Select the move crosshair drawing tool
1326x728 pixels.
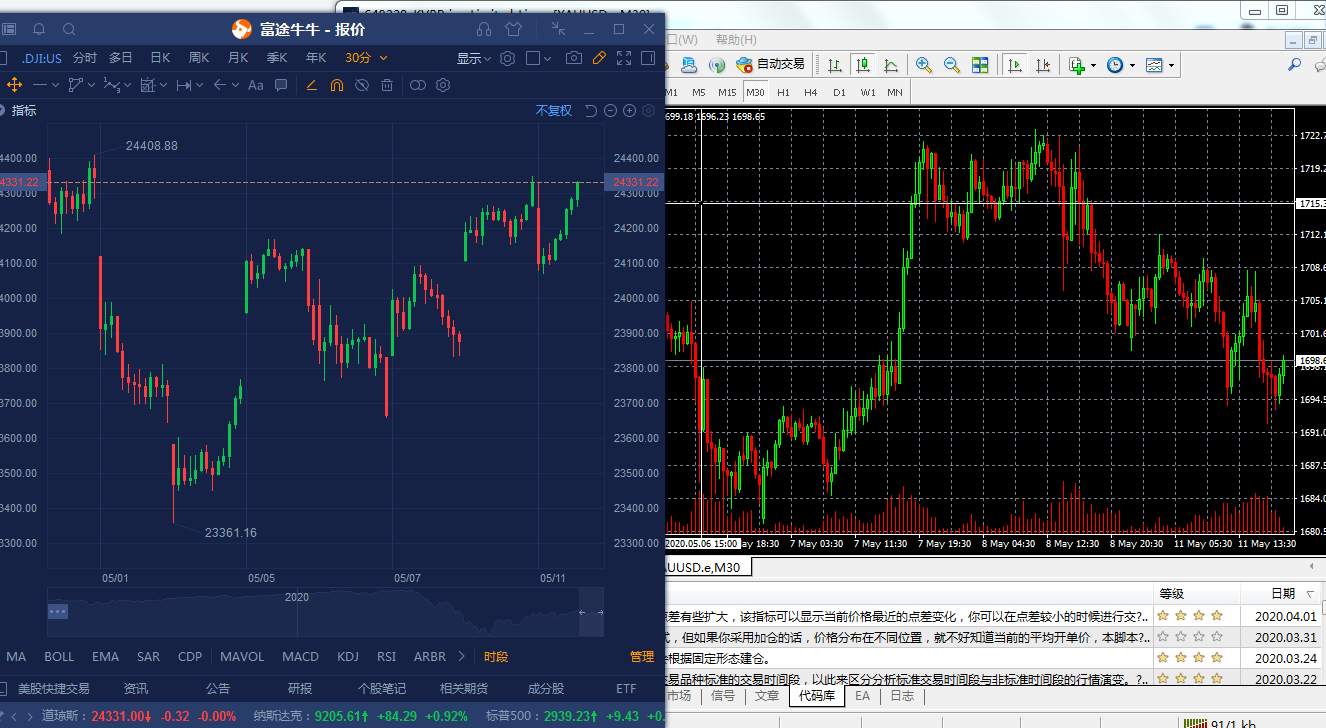tap(15, 85)
